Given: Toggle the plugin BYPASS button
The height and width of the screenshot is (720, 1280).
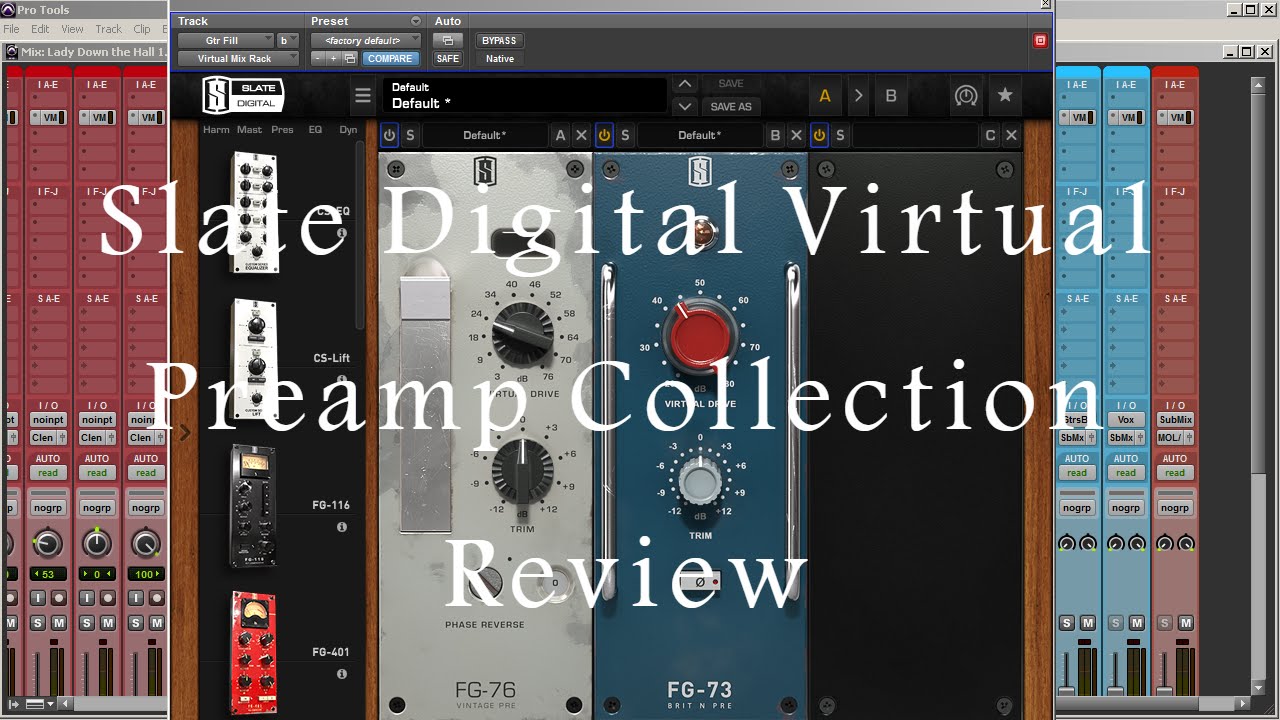Looking at the screenshot, I should click(499, 41).
